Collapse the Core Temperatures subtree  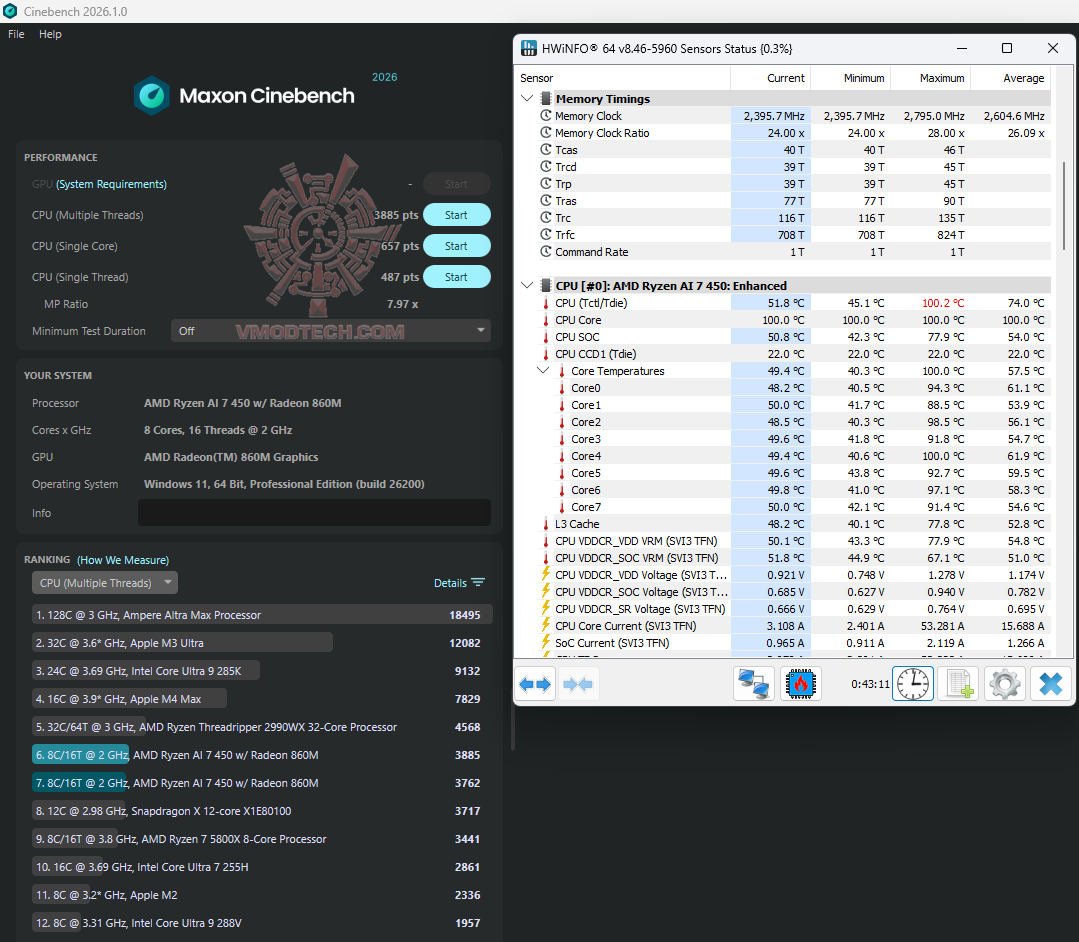[x=543, y=371]
